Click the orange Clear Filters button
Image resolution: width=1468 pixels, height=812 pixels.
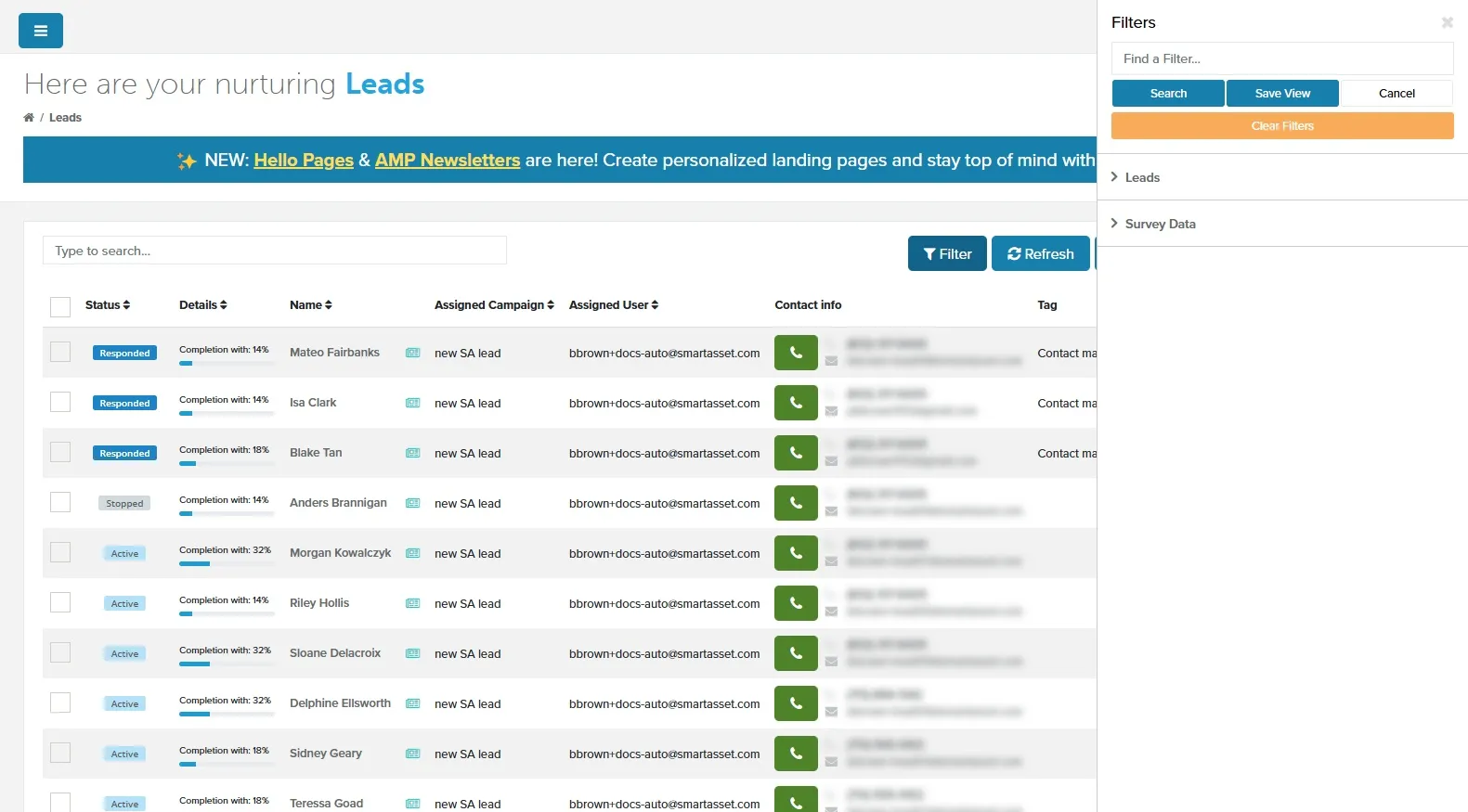(1282, 125)
